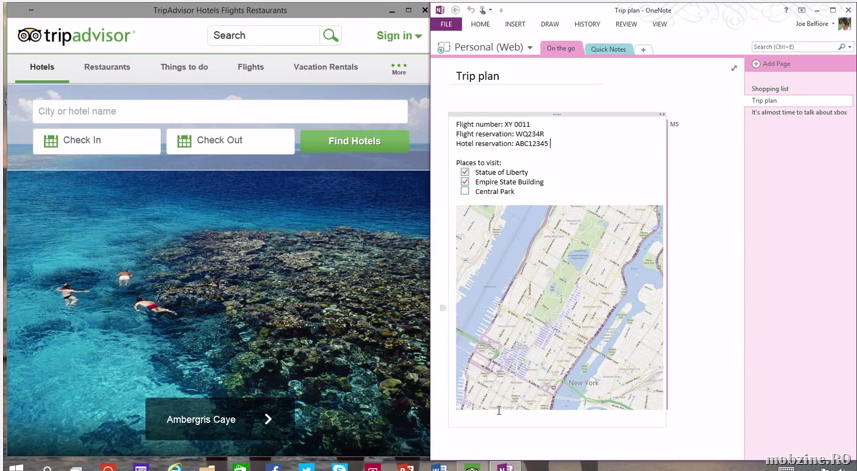857x471 pixels.
Task: Open Internet Explorer from the taskbar
Action: [175, 468]
